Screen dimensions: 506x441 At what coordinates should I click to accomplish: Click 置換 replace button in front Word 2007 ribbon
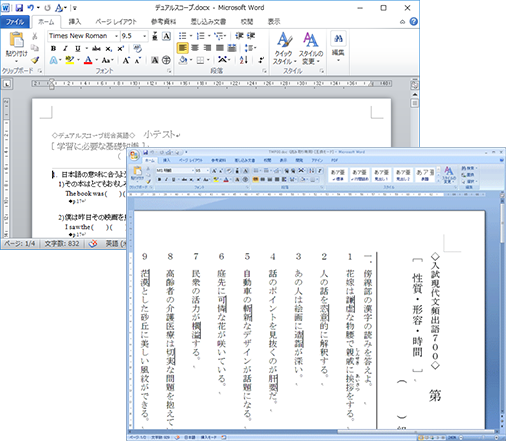[x=469, y=175]
